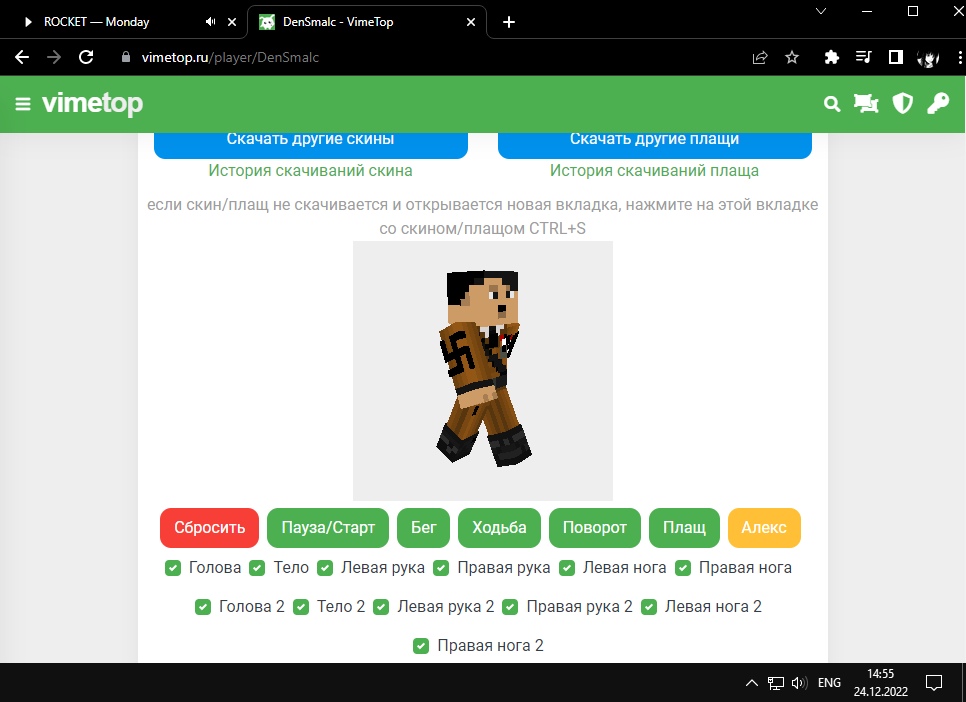
Task: Open the История скачиваний скина link
Action: coord(310,171)
